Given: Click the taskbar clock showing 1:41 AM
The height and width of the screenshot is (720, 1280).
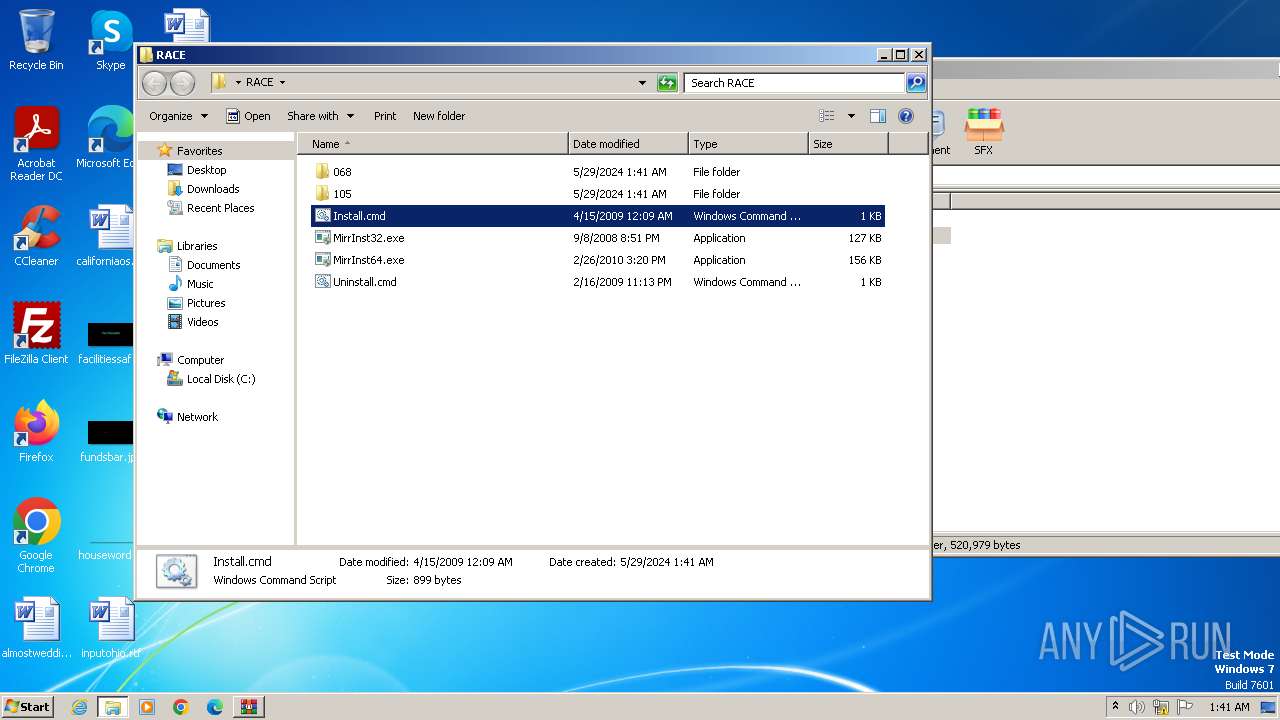Looking at the screenshot, I should [x=1229, y=707].
